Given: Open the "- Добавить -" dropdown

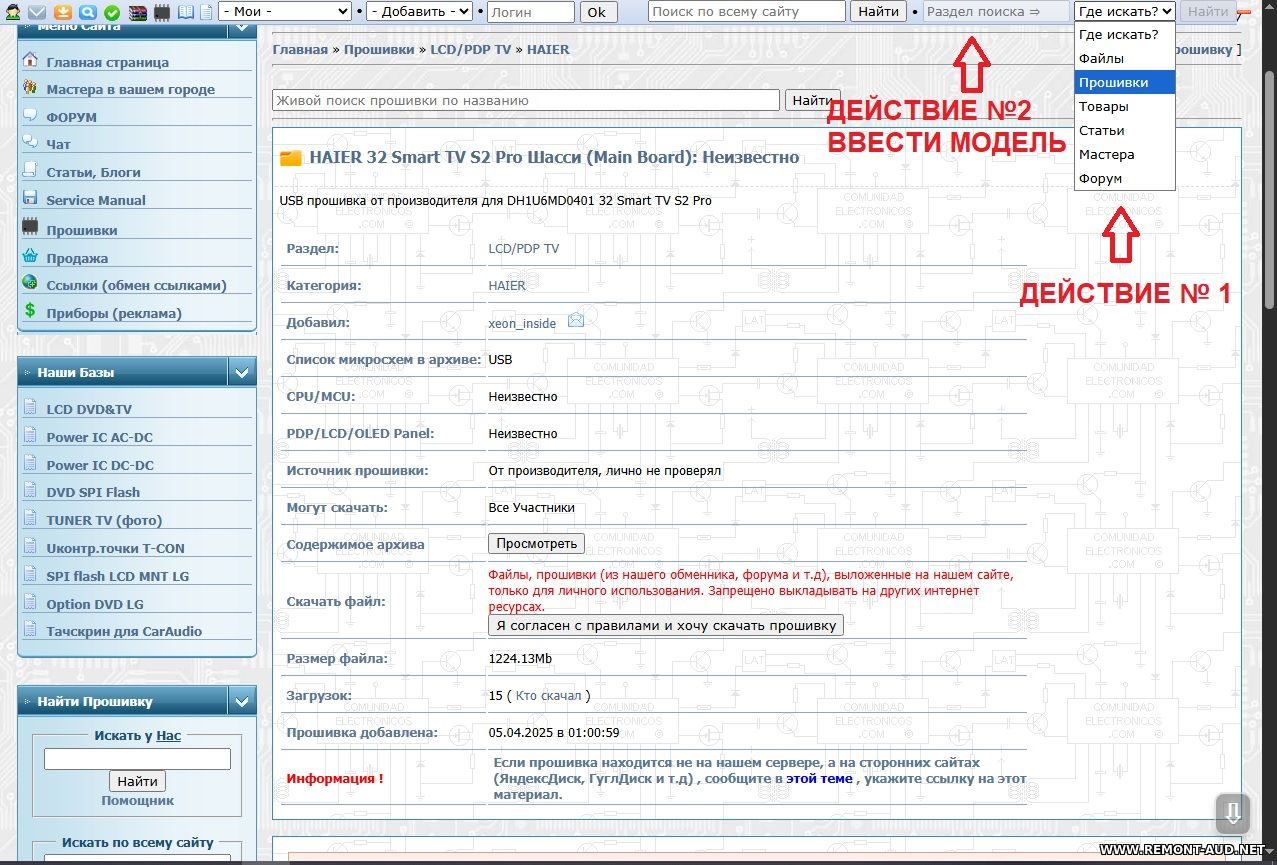Looking at the screenshot, I should click(420, 12).
